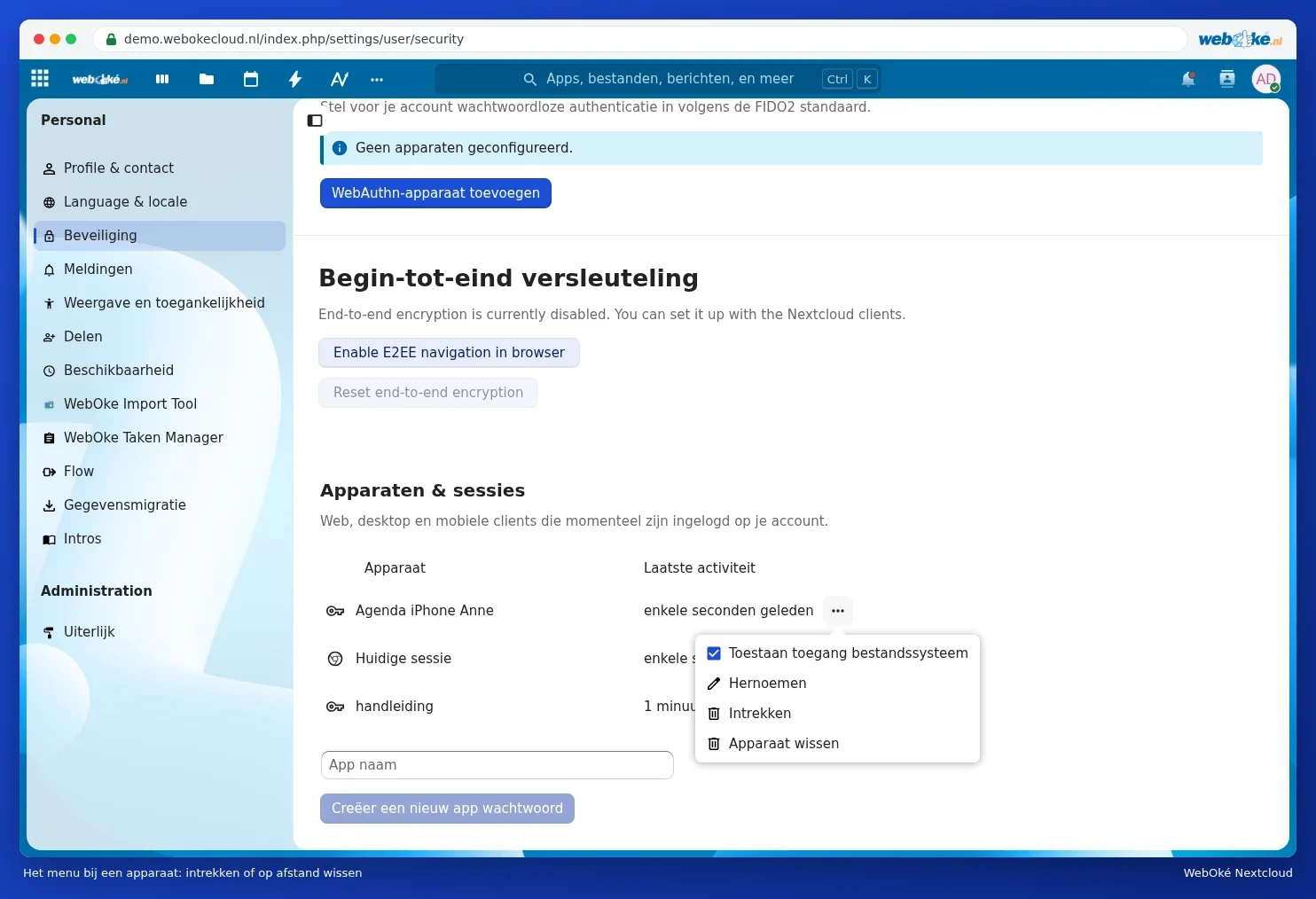This screenshot has width=1316, height=899.
Task: Select Beveiliging in the sidebar
Action: (x=160, y=236)
